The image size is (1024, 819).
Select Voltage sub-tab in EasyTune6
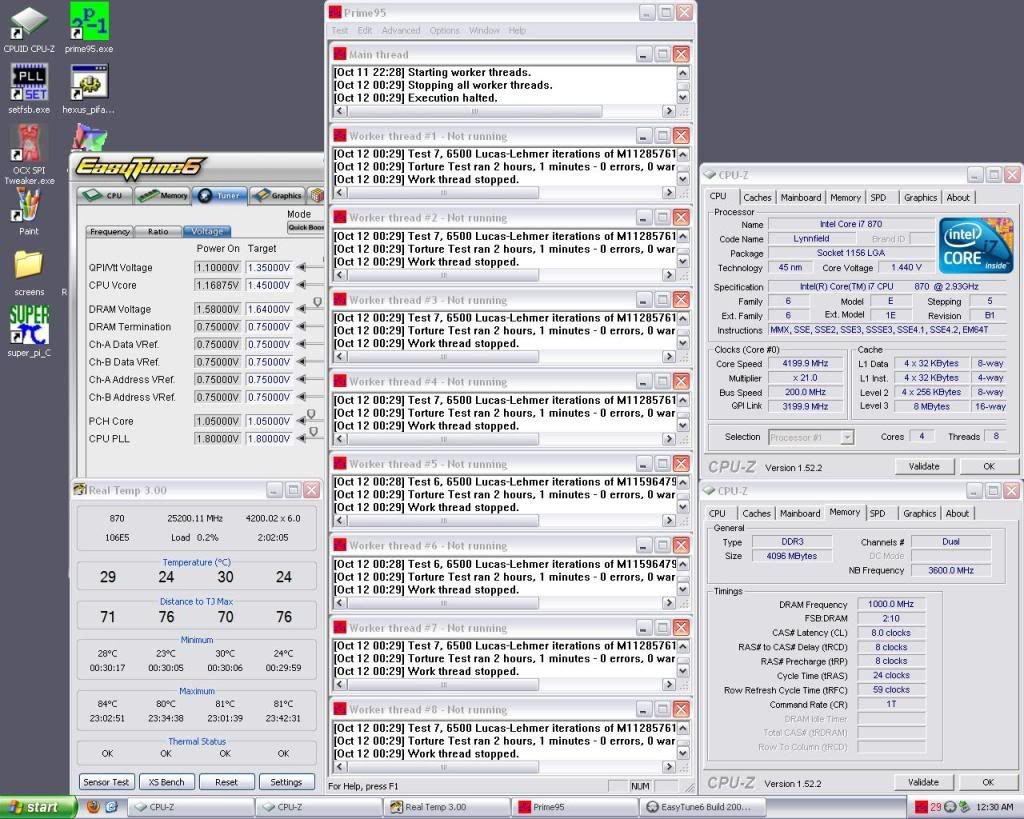click(x=207, y=232)
